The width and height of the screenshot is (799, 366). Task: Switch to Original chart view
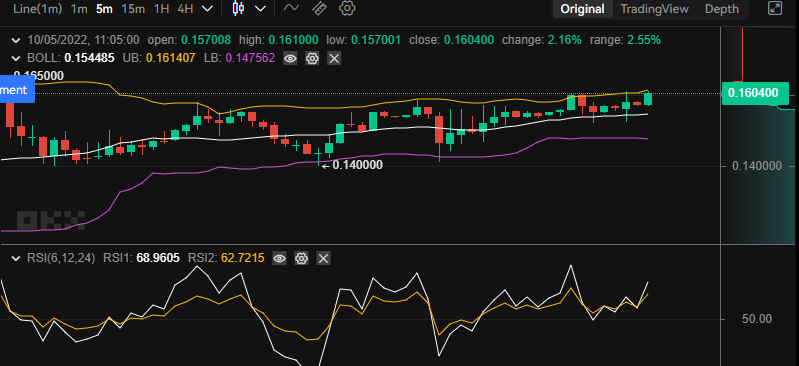click(582, 9)
